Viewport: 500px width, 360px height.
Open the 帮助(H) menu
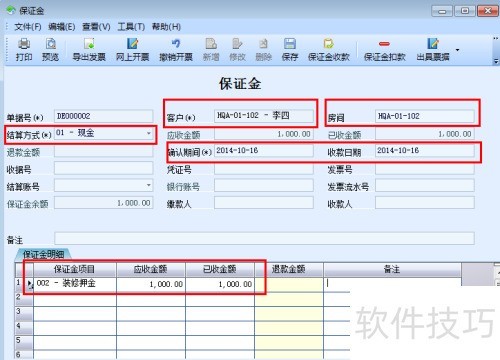click(x=166, y=27)
